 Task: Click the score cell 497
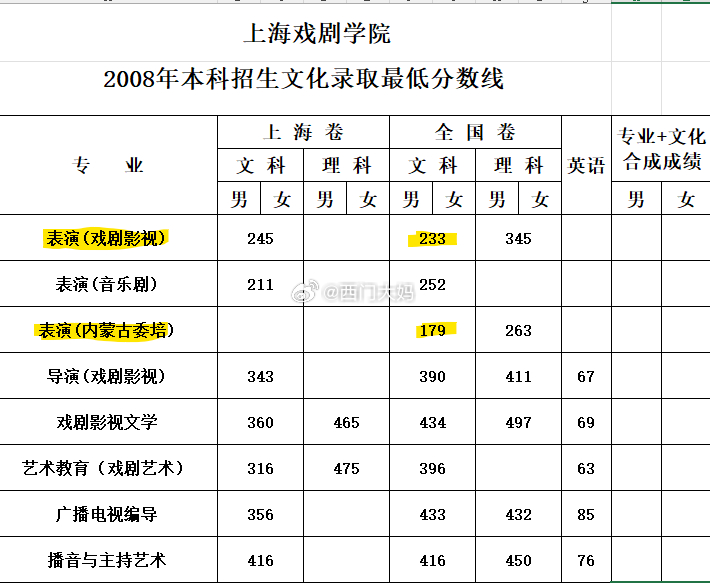coord(518,422)
